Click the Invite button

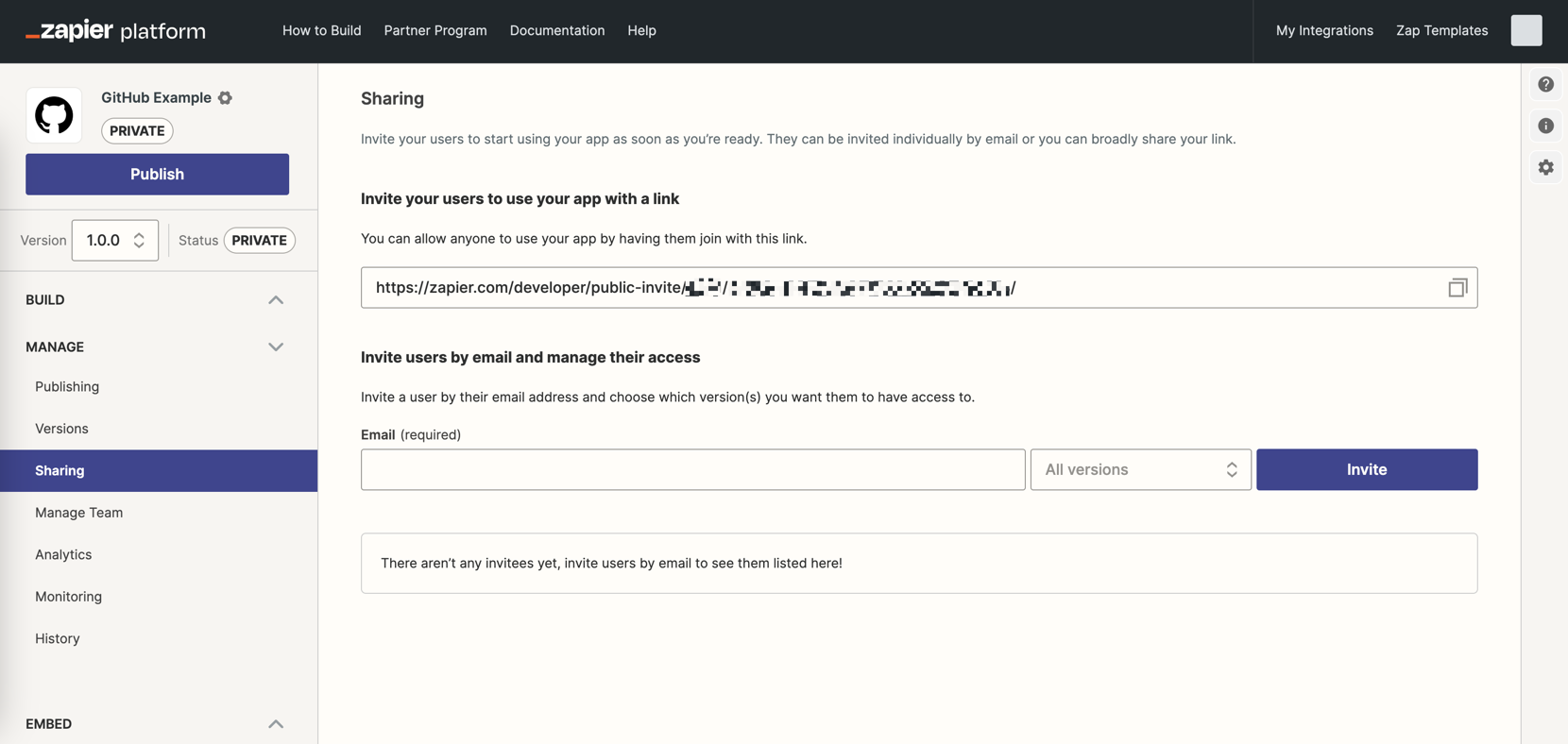(x=1367, y=469)
